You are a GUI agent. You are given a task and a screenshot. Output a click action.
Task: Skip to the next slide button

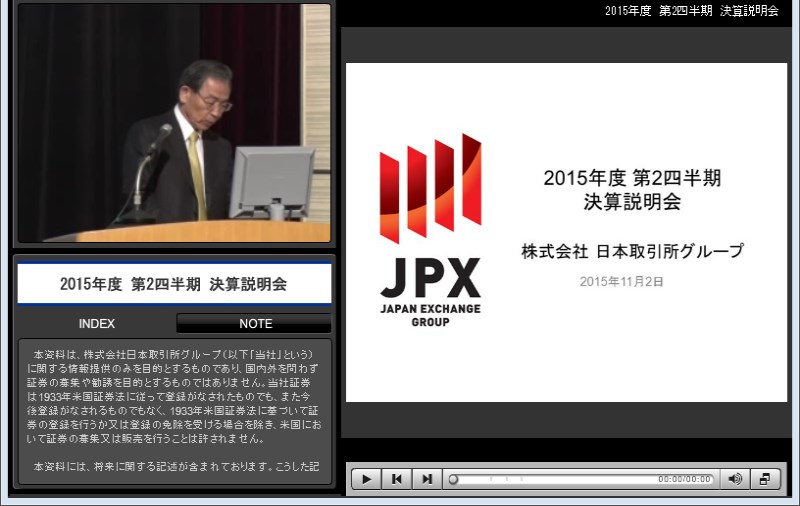click(427, 479)
